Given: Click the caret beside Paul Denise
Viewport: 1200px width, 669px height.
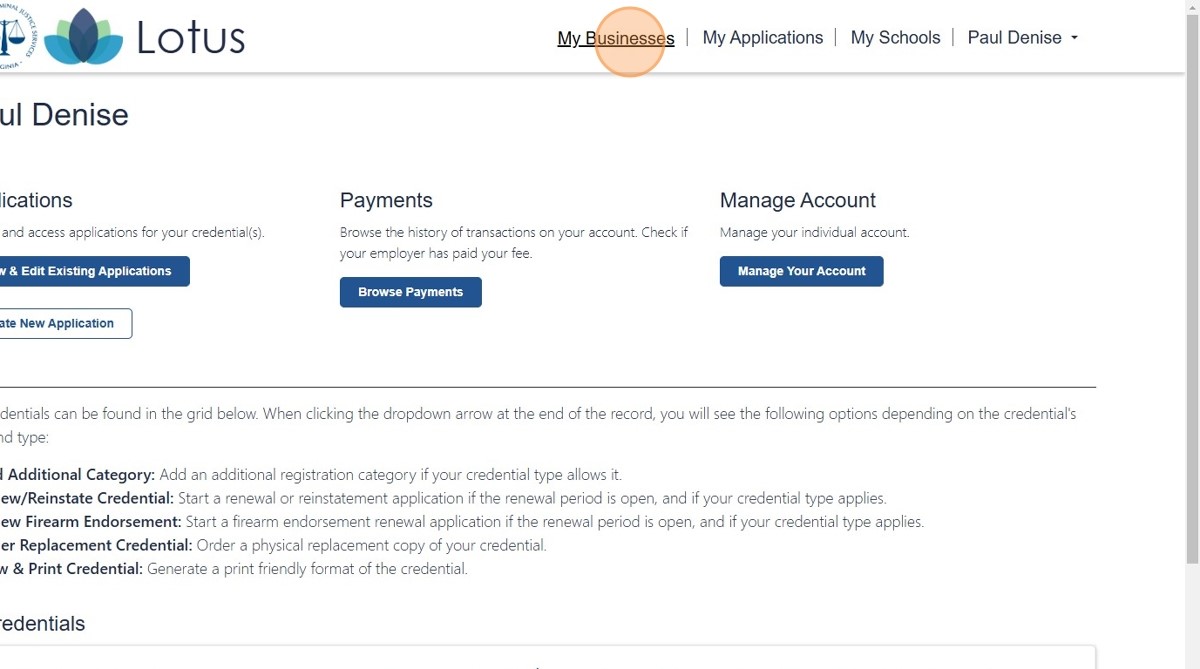Looking at the screenshot, I should tap(1075, 38).
